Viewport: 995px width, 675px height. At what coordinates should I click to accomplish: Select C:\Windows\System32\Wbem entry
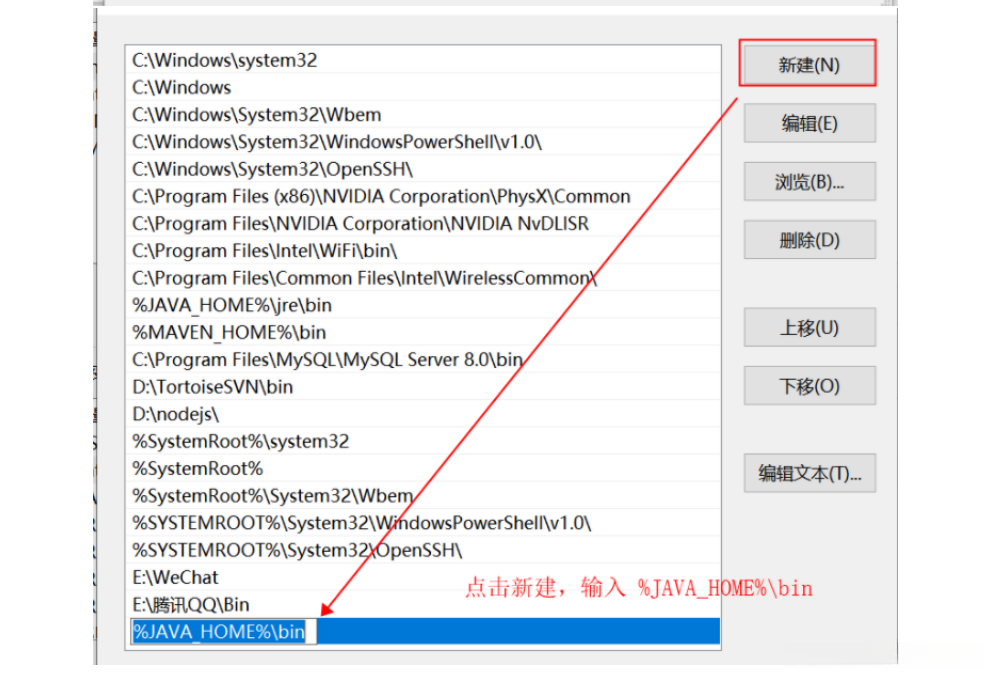[423, 114]
